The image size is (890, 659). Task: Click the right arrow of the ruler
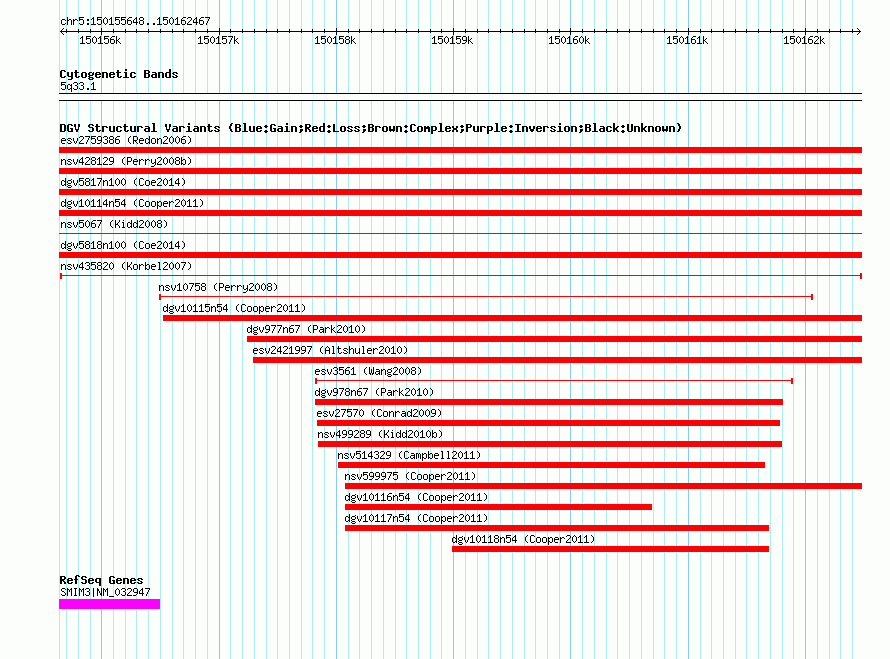[858, 31]
